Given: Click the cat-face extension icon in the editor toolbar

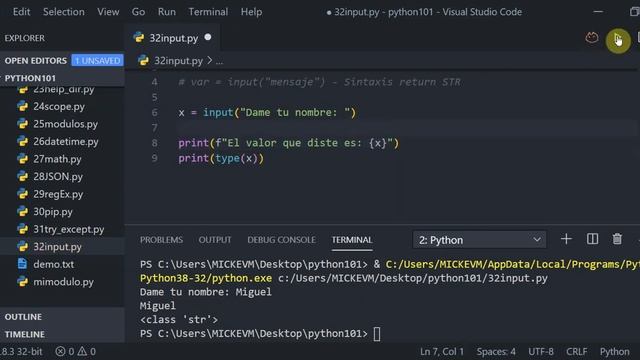Looking at the screenshot, I should pos(592,38).
